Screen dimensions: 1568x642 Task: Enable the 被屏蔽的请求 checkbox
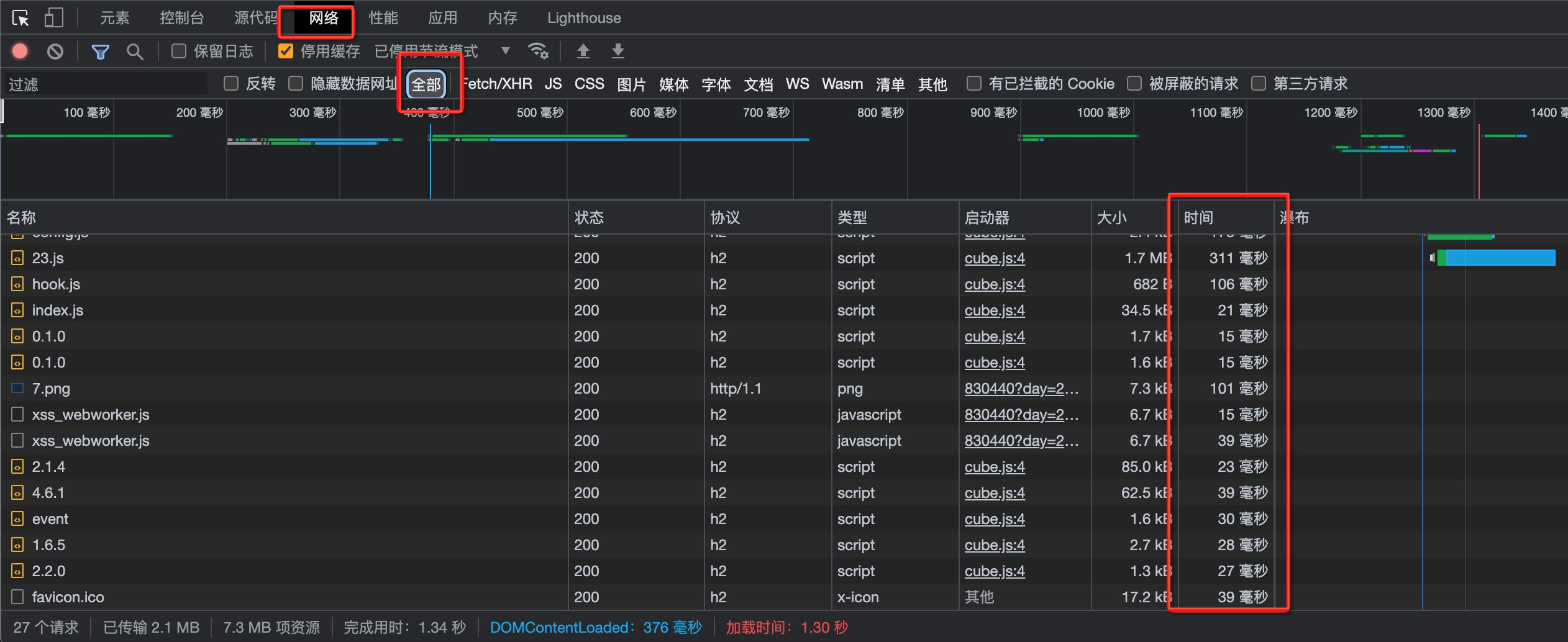1134,83
